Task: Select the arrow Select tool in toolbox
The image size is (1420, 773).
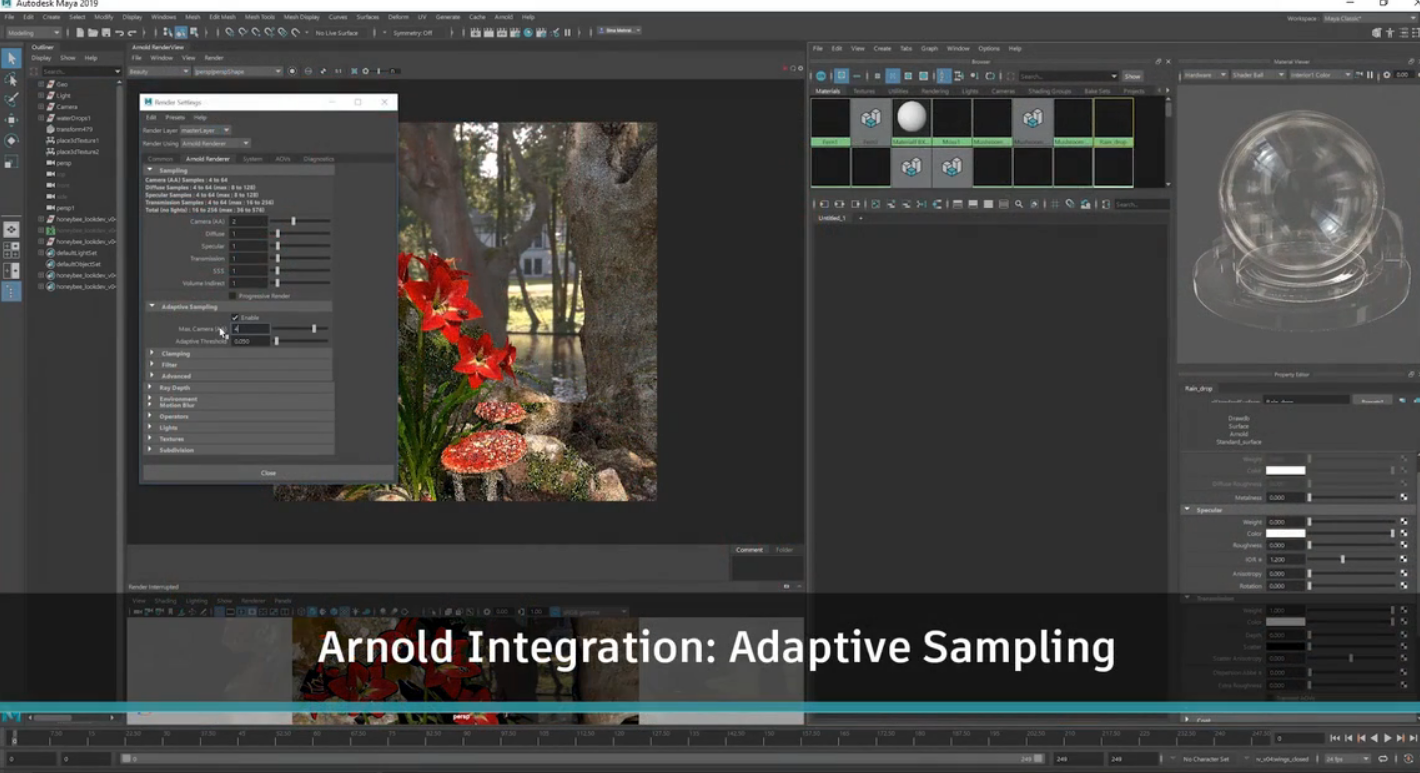Action: tap(11, 59)
